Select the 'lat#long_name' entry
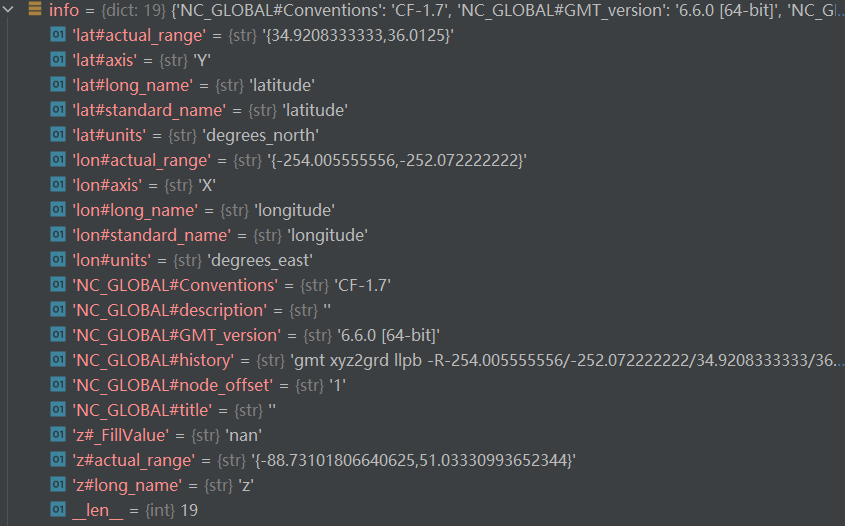 (x=193, y=85)
